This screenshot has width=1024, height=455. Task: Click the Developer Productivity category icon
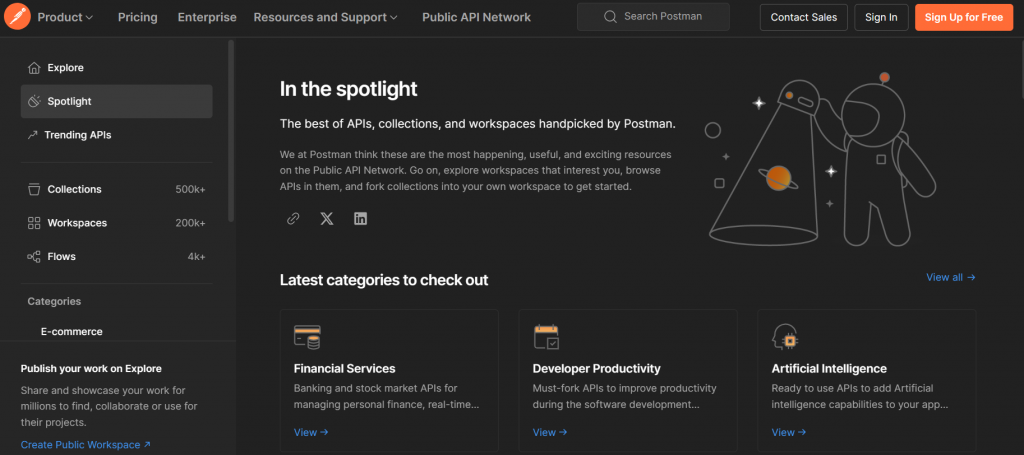(546, 336)
